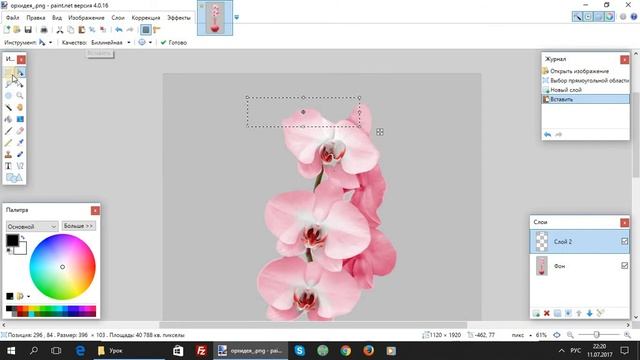
Task: Select the Rectangle Select tool
Action: point(9,73)
